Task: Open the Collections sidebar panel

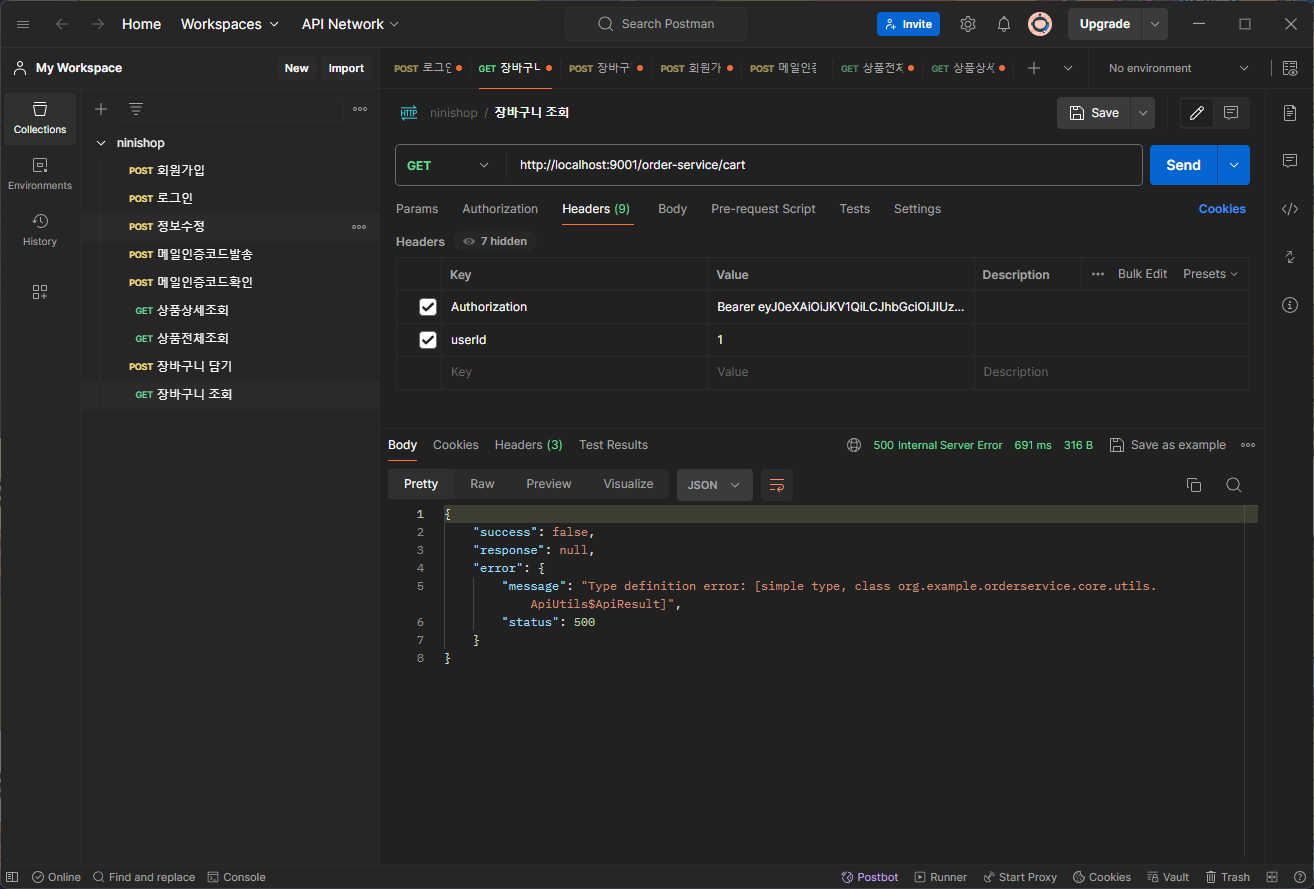Action: (40, 118)
